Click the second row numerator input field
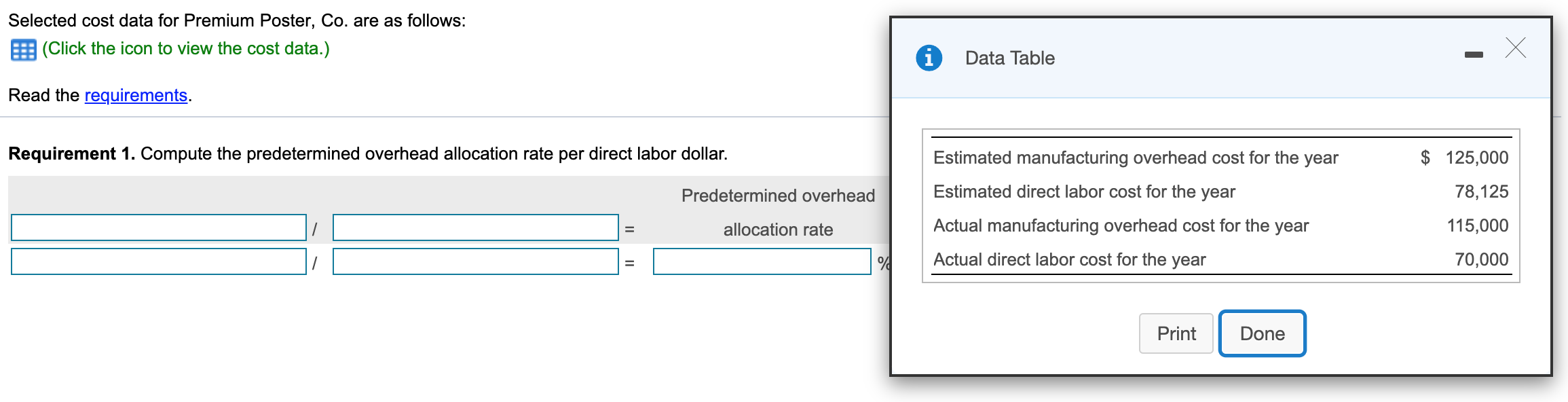 tap(158, 261)
